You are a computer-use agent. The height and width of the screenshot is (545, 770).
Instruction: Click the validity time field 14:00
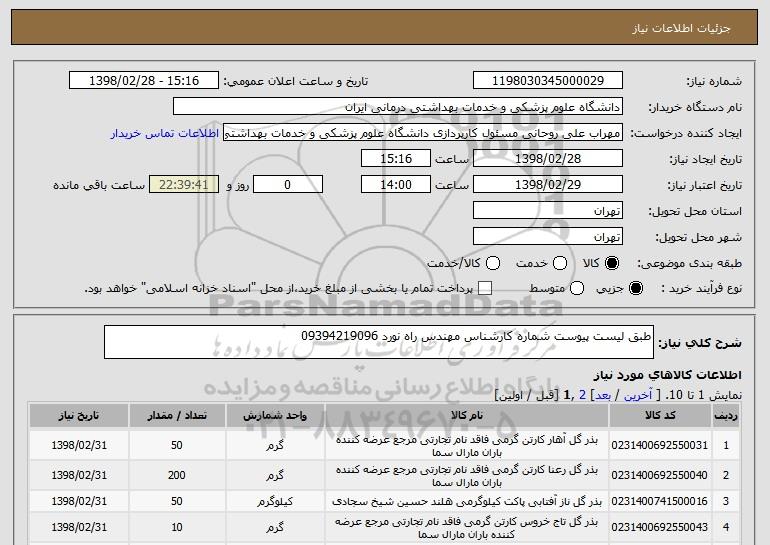(x=396, y=185)
